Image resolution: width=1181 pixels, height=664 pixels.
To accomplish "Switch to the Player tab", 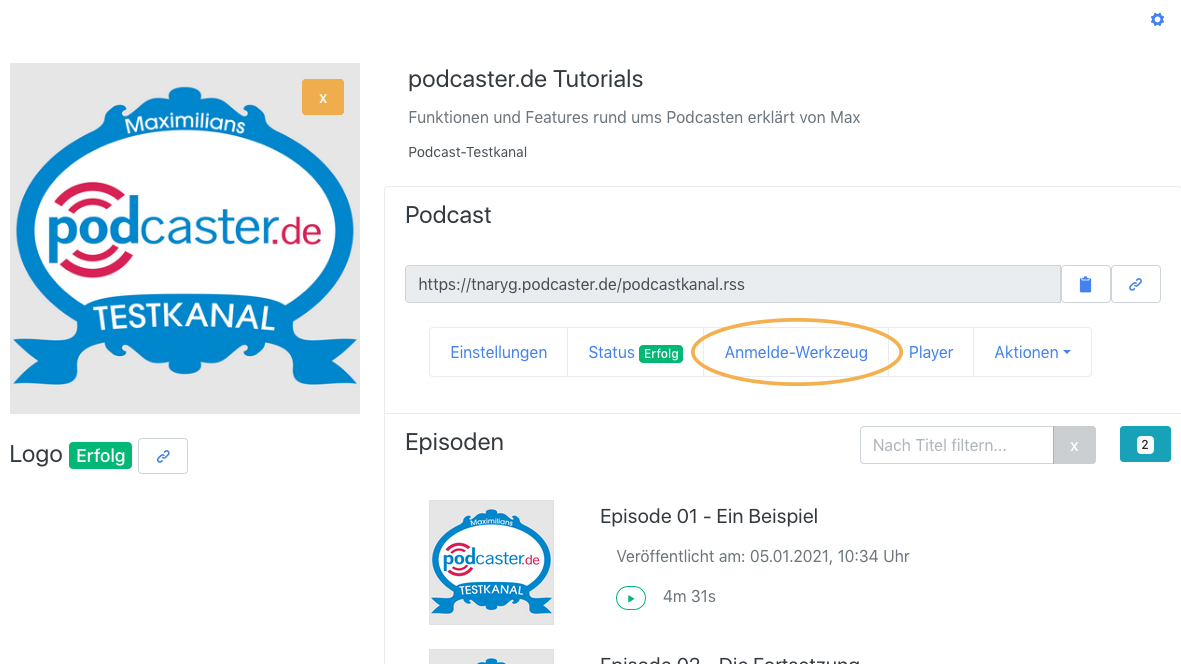I will [931, 352].
